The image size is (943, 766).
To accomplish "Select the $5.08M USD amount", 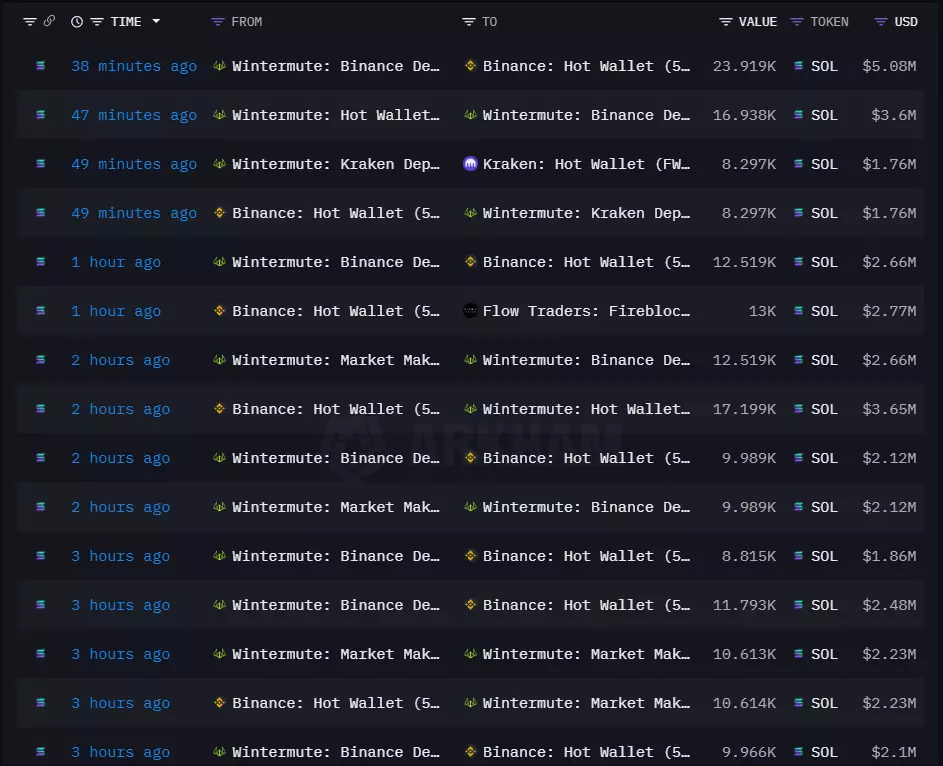I will click(889, 66).
